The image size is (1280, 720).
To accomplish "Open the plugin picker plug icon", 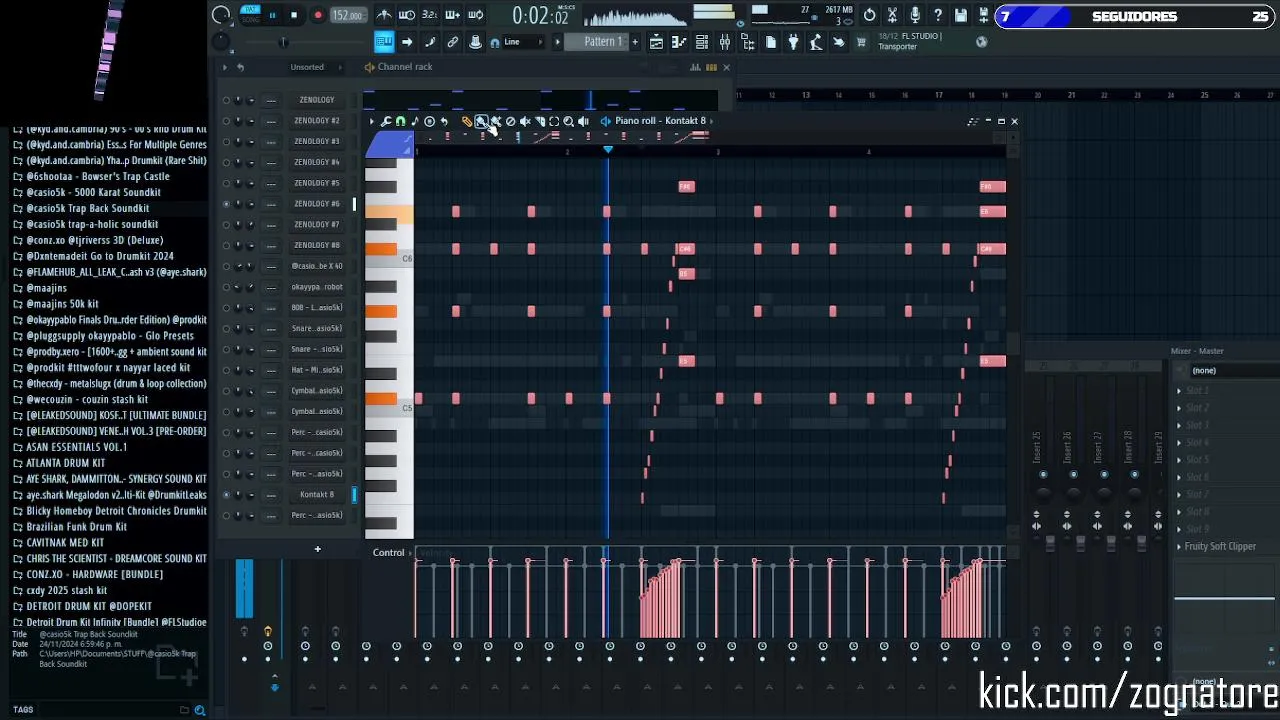I will click(793, 42).
